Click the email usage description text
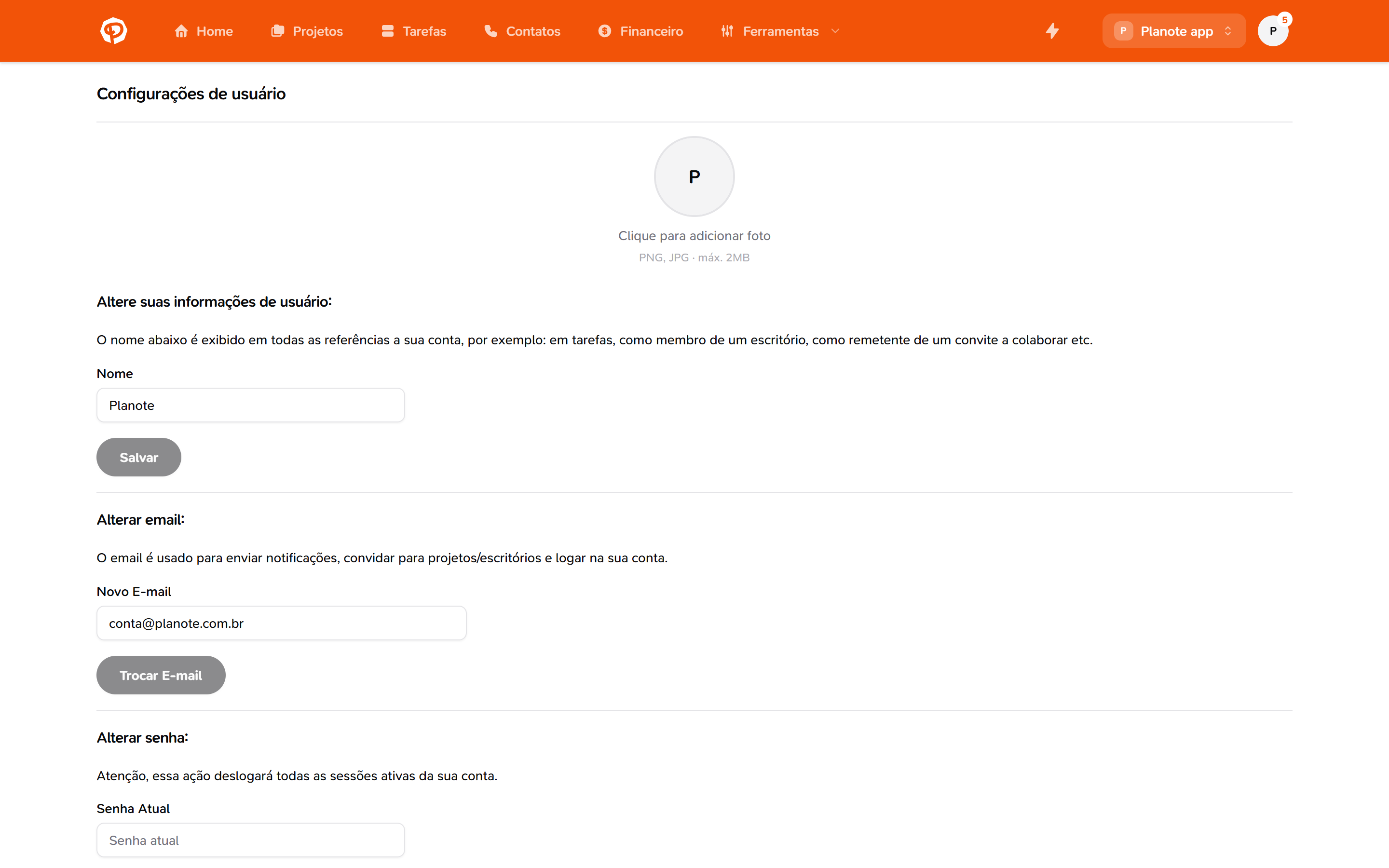This screenshot has height=868, width=1389. click(382, 558)
